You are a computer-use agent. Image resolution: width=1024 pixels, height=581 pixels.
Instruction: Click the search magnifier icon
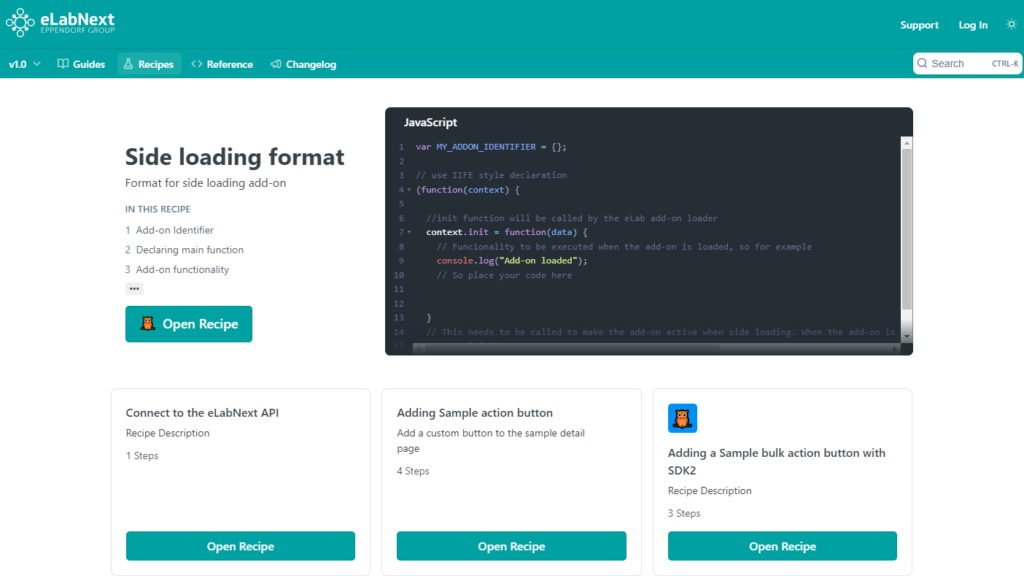click(922, 63)
